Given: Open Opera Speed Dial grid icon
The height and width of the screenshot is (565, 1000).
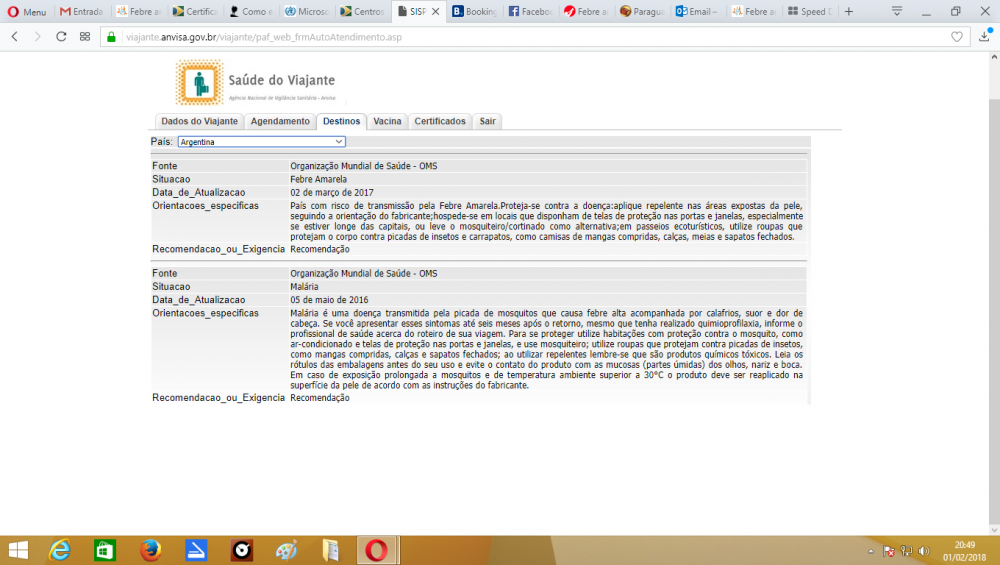Looking at the screenshot, I should point(85,36).
